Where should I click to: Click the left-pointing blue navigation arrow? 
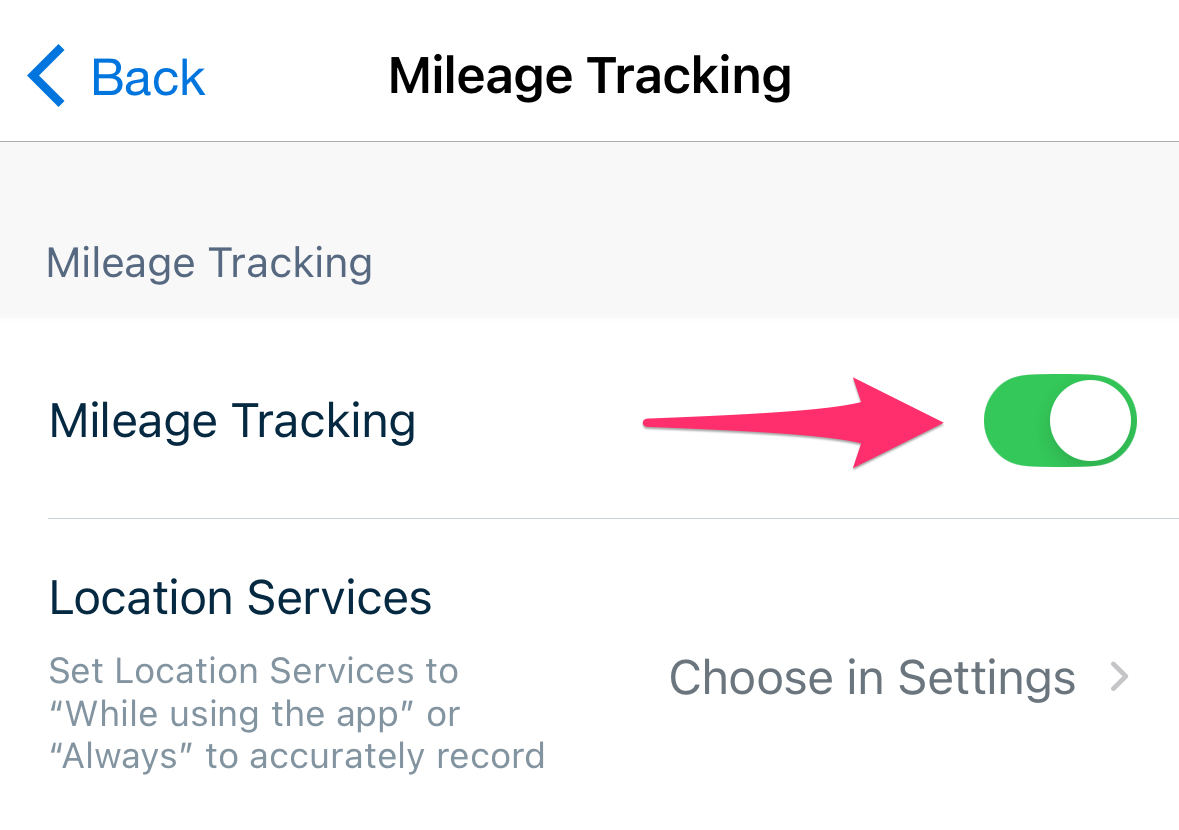coord(45,75)
